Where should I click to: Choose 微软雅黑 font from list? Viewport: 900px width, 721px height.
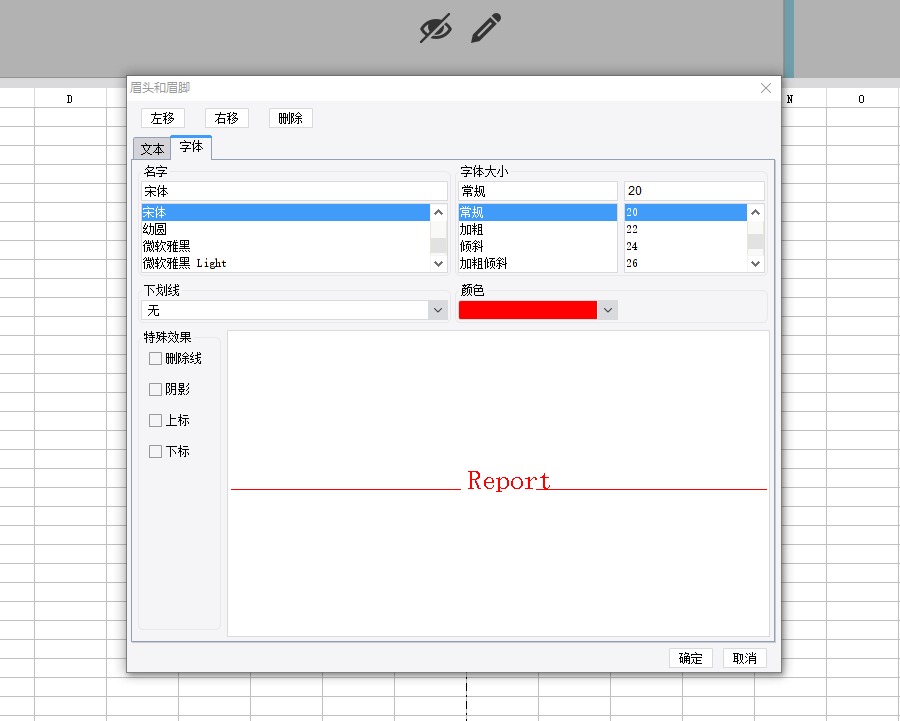tap(285, 246)
